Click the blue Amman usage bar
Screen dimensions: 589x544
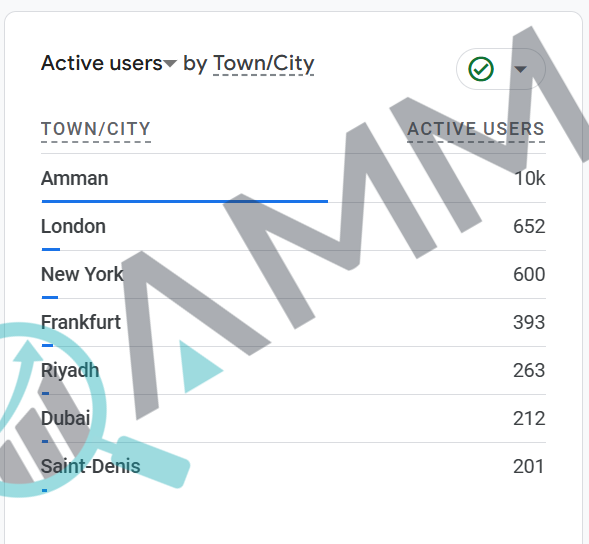coord(184,201)
